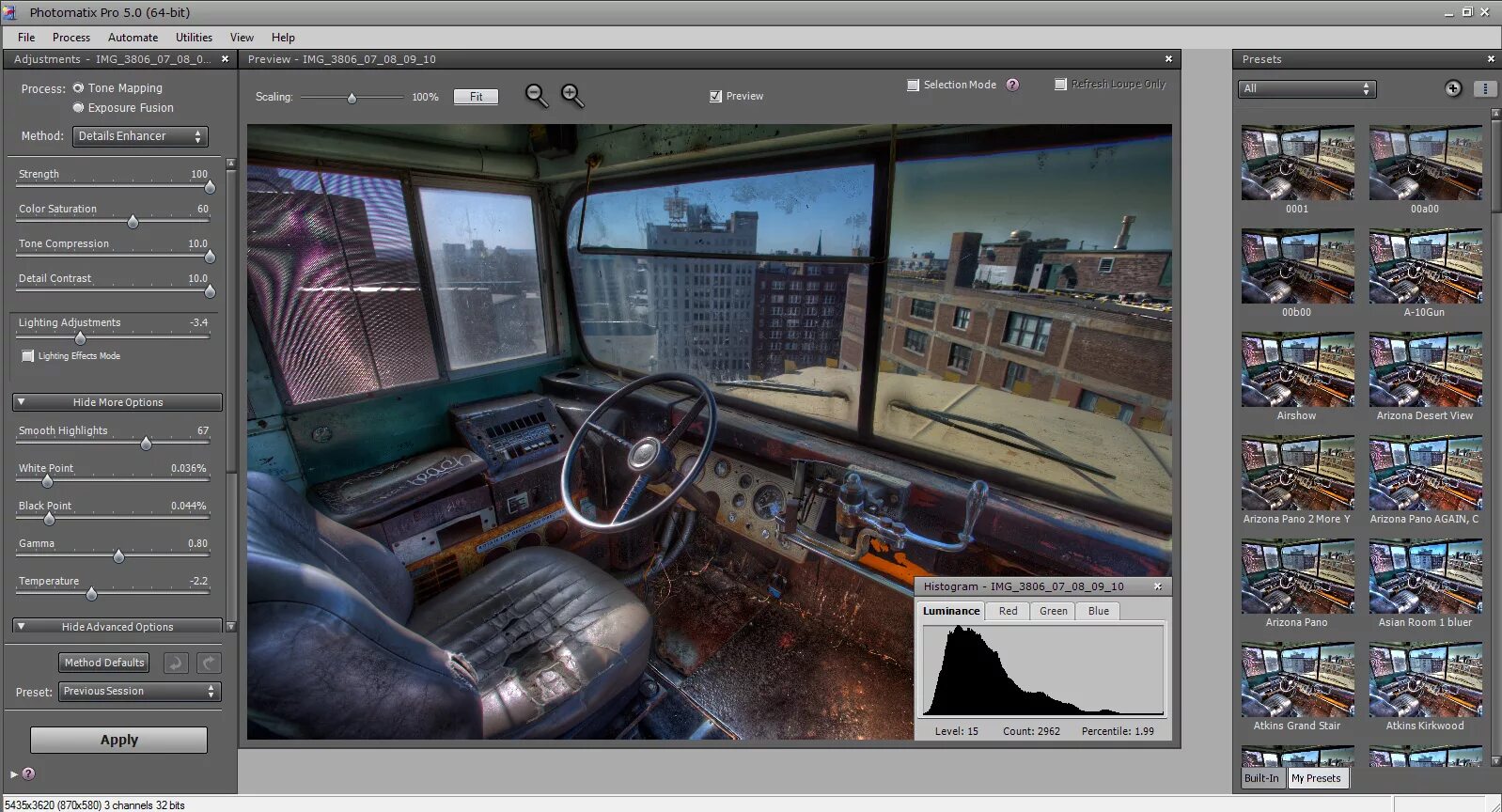Click the Fit scaling button
The image size is (1502, 812).
click(x=477, y=97)
